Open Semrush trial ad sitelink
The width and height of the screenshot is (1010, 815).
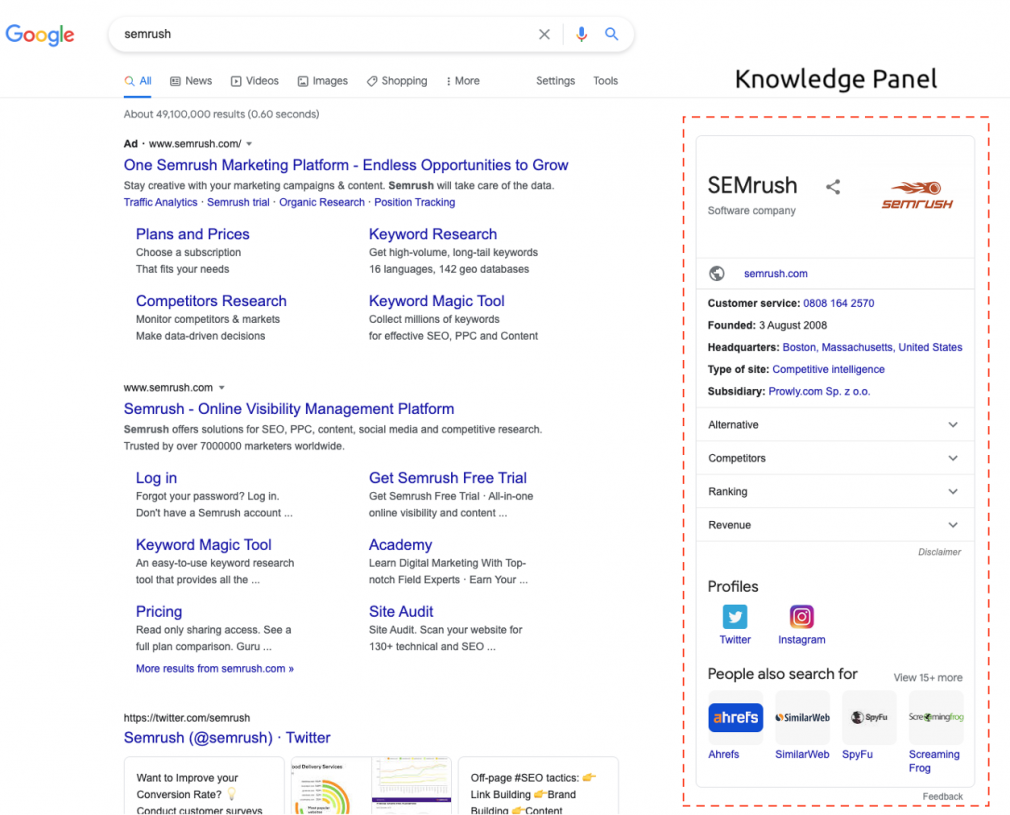(238, 202)
